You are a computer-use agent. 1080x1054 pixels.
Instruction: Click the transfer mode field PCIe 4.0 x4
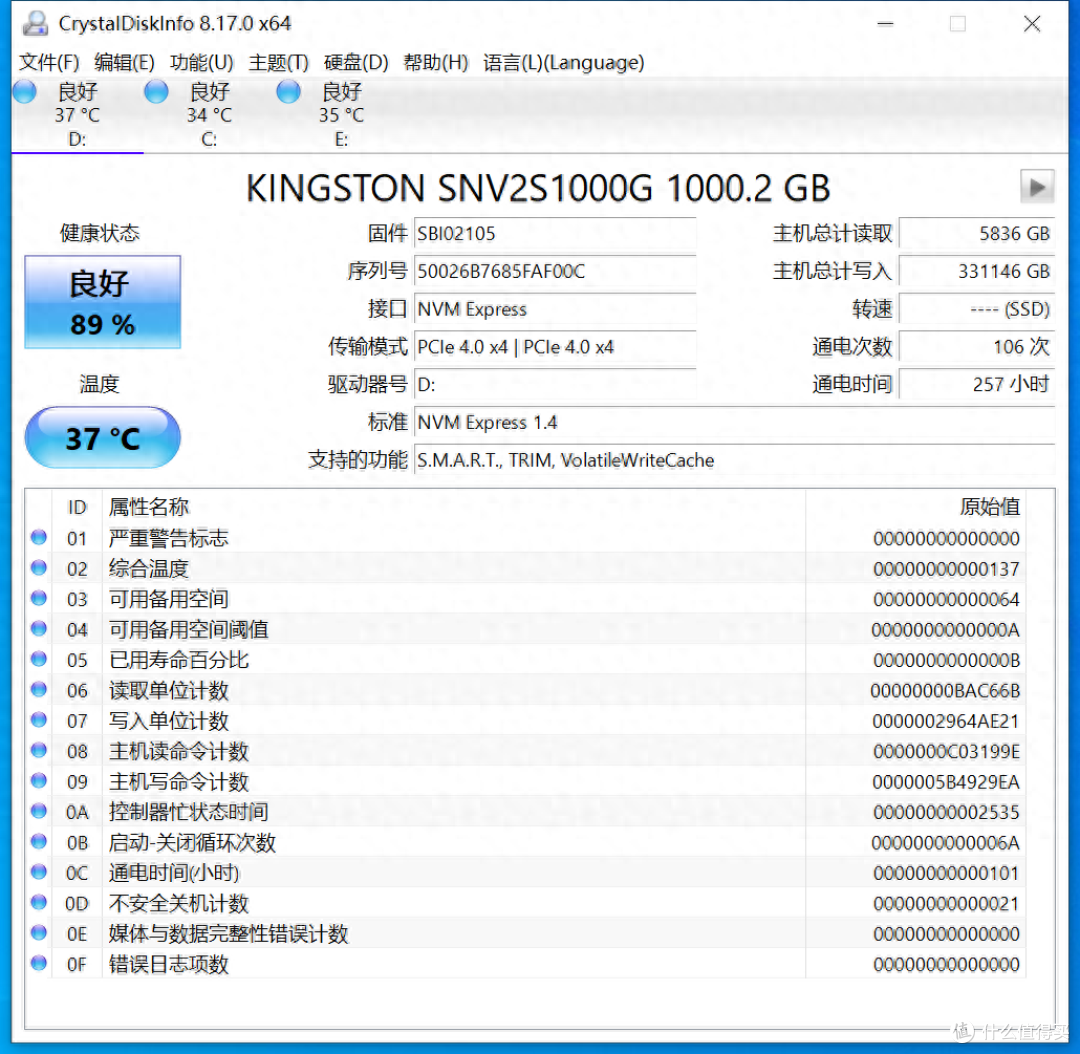tap(555, 347)
